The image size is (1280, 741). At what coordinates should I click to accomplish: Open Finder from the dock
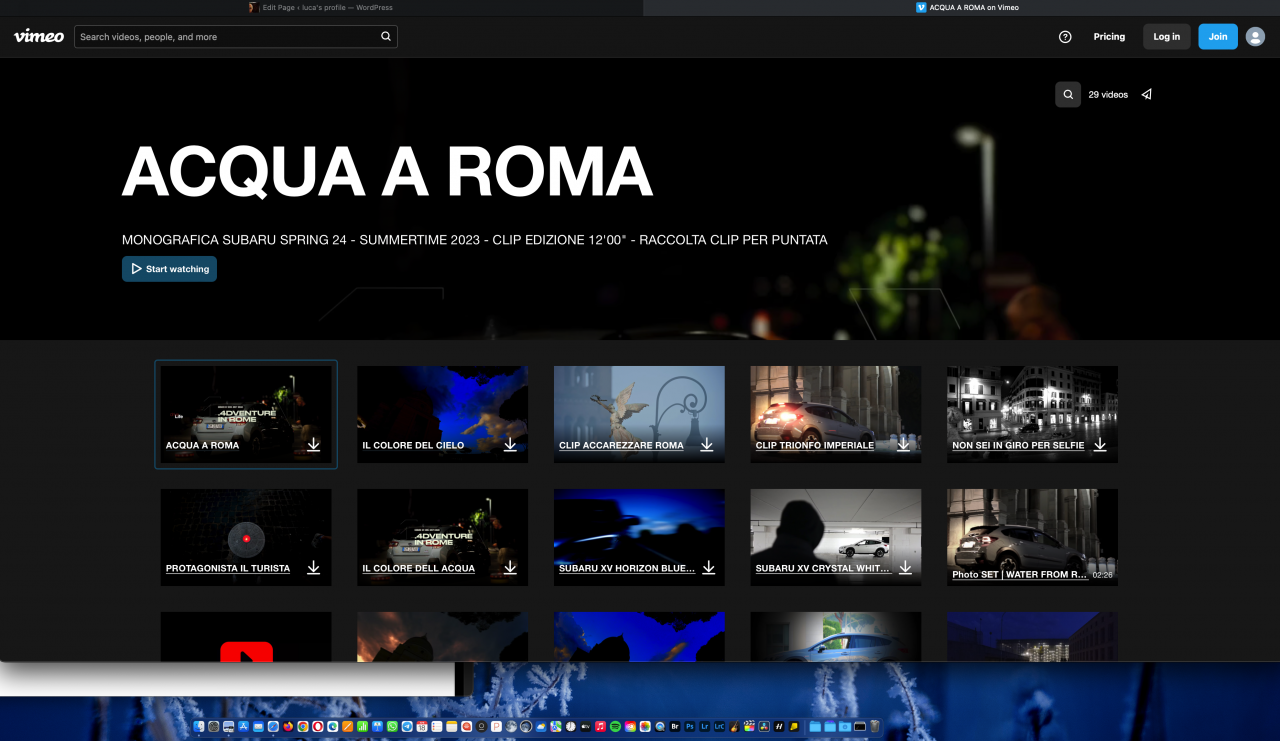(199, 726)
